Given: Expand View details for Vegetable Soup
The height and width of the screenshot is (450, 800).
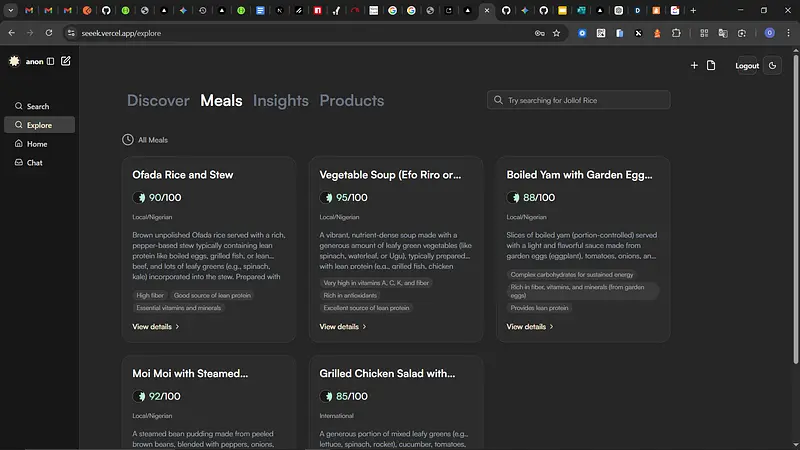Looking at the screenshot, I should 342,326.
